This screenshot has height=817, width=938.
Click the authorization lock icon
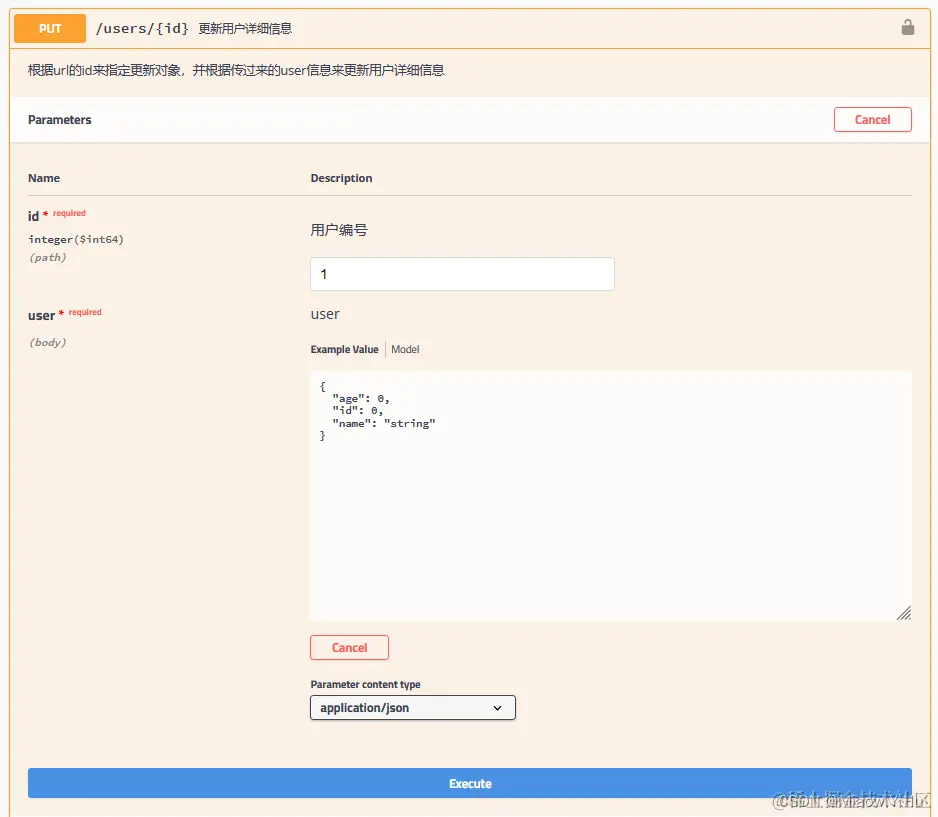(x=907, y=28)
